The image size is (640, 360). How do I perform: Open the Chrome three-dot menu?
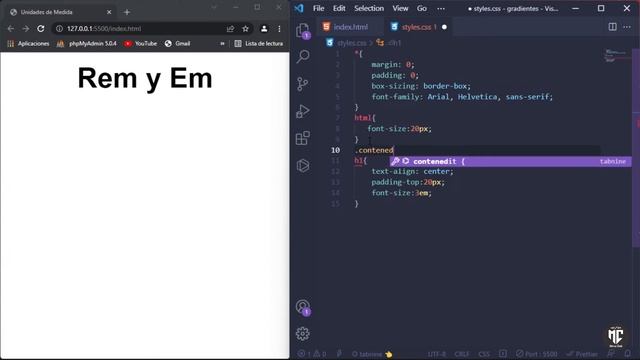tap(279, 29)
